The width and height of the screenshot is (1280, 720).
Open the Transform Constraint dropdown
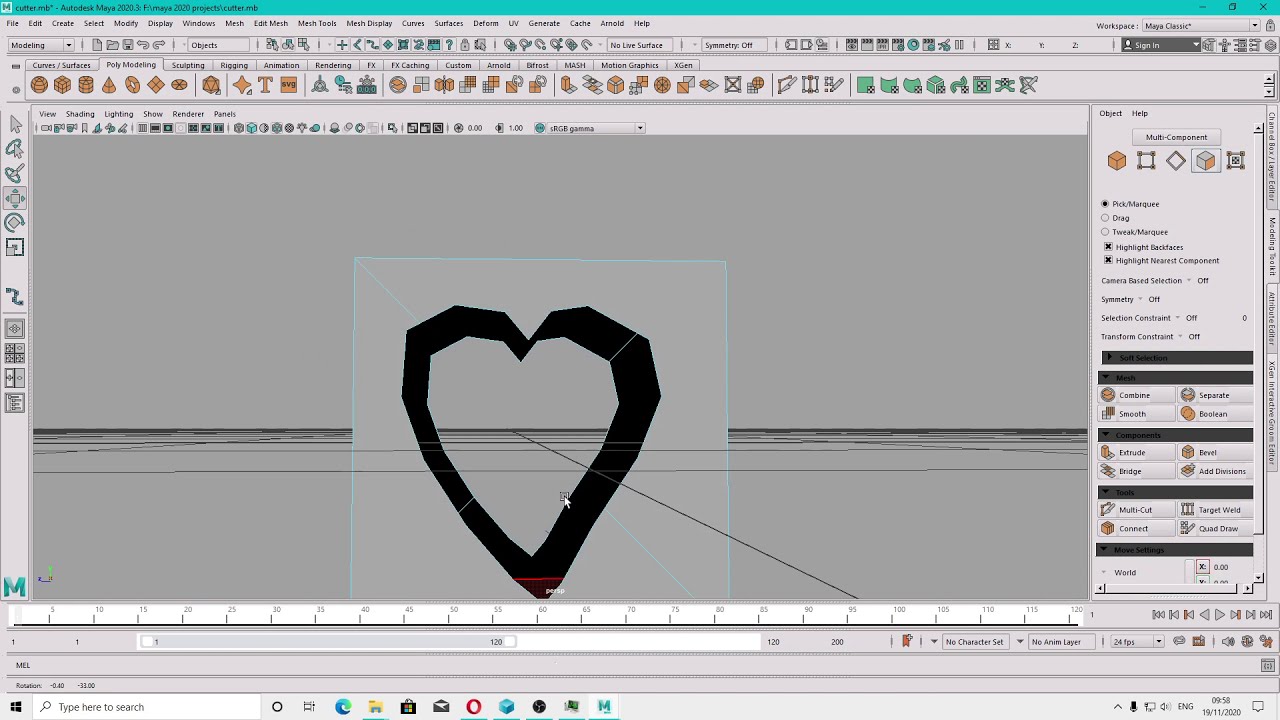[x=1181, y=337]
